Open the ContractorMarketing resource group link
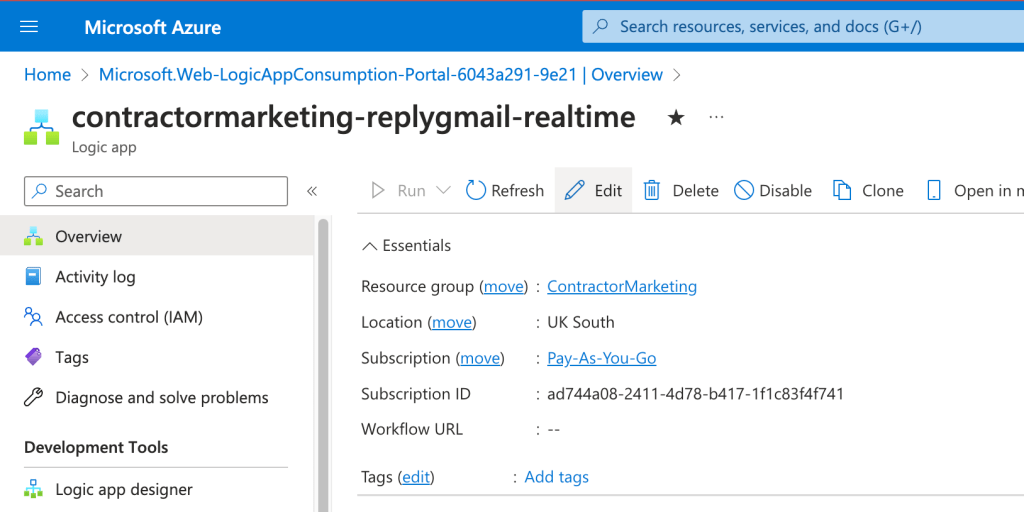1024x512 pixels. 622,287
